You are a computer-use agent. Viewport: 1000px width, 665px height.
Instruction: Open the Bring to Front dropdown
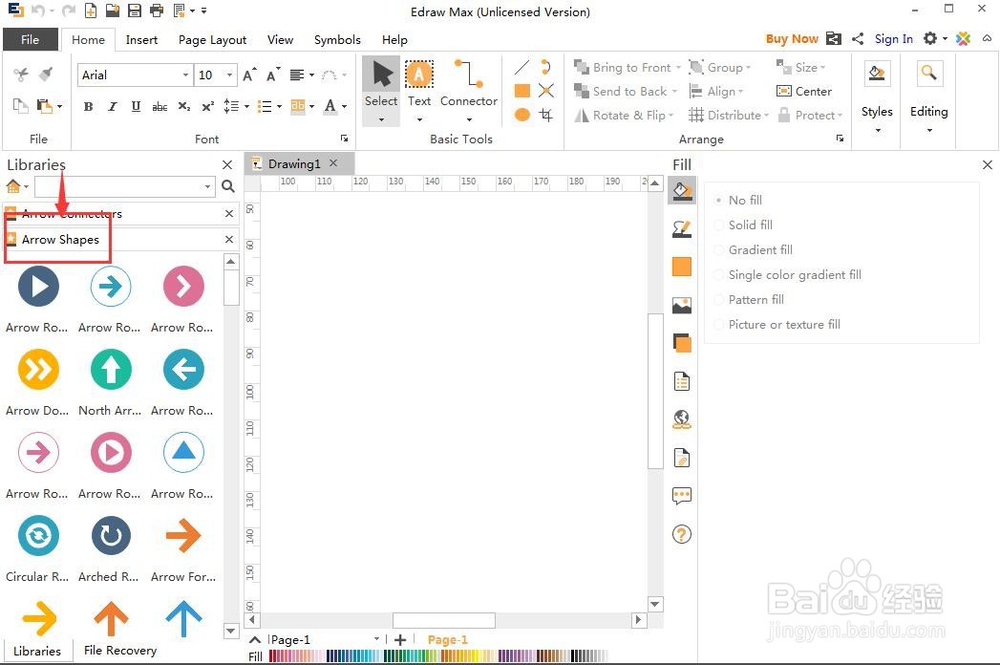679,68
